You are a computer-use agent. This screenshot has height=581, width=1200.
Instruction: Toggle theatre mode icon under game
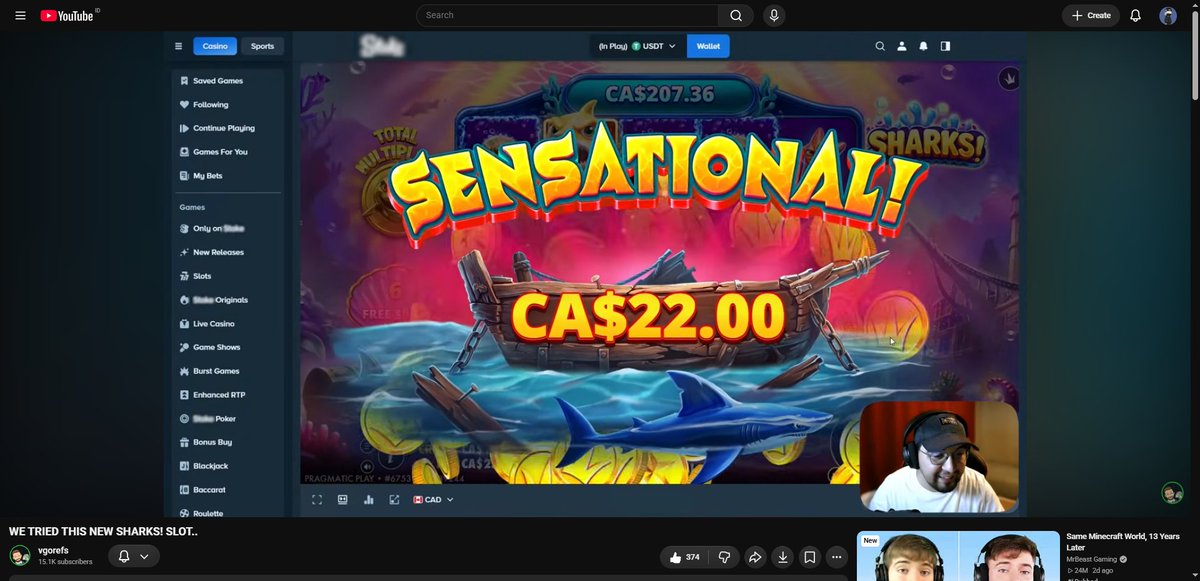tap(343, 500)
